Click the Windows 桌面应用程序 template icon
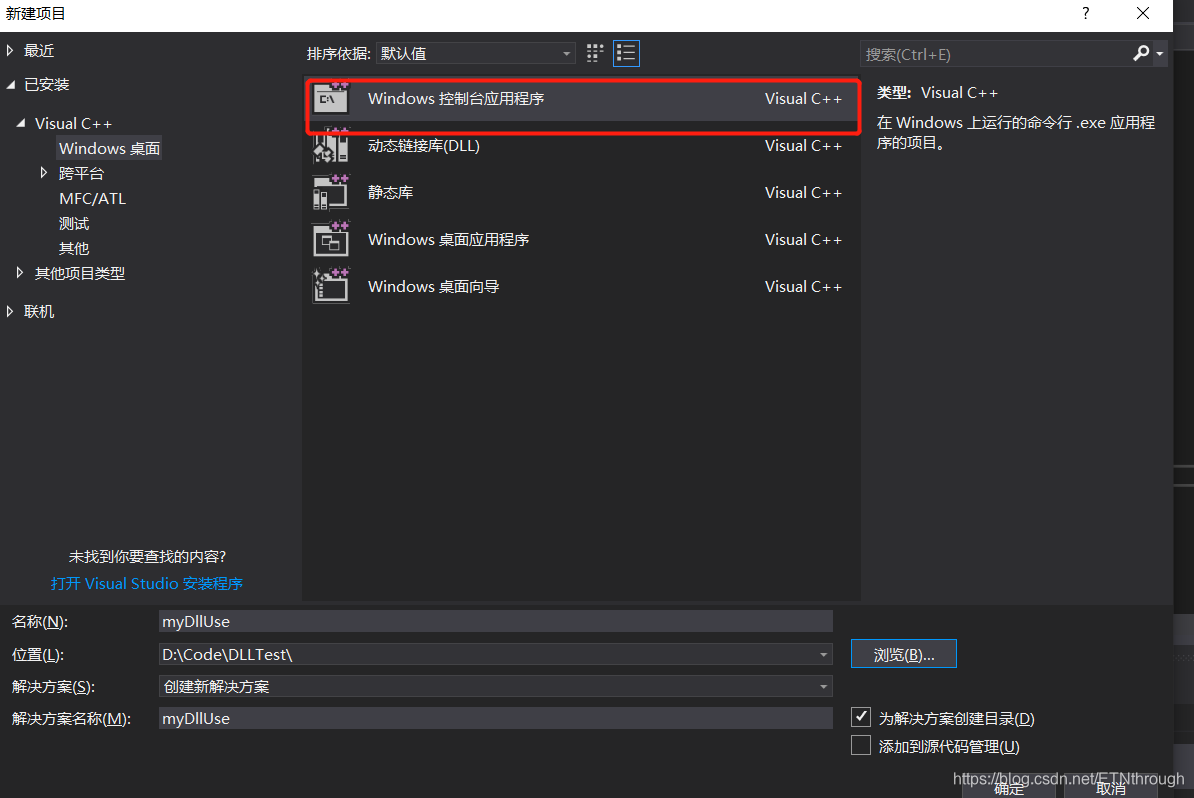The image size is (1194, 798). click(x=331, y=239)
